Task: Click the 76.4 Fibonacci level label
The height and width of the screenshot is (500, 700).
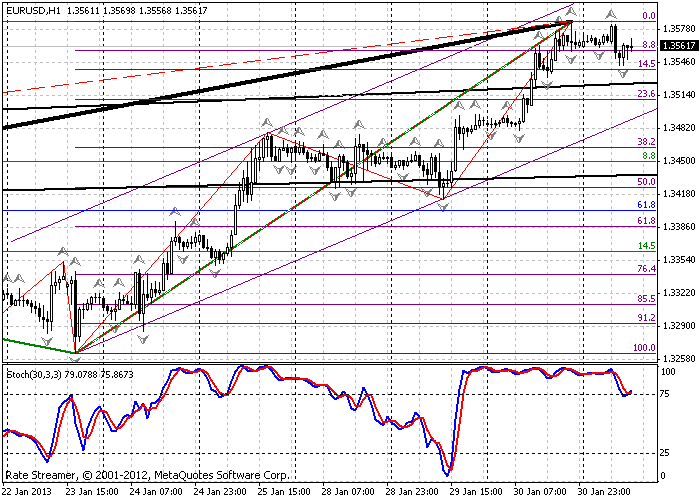Action: pos(646,269)
